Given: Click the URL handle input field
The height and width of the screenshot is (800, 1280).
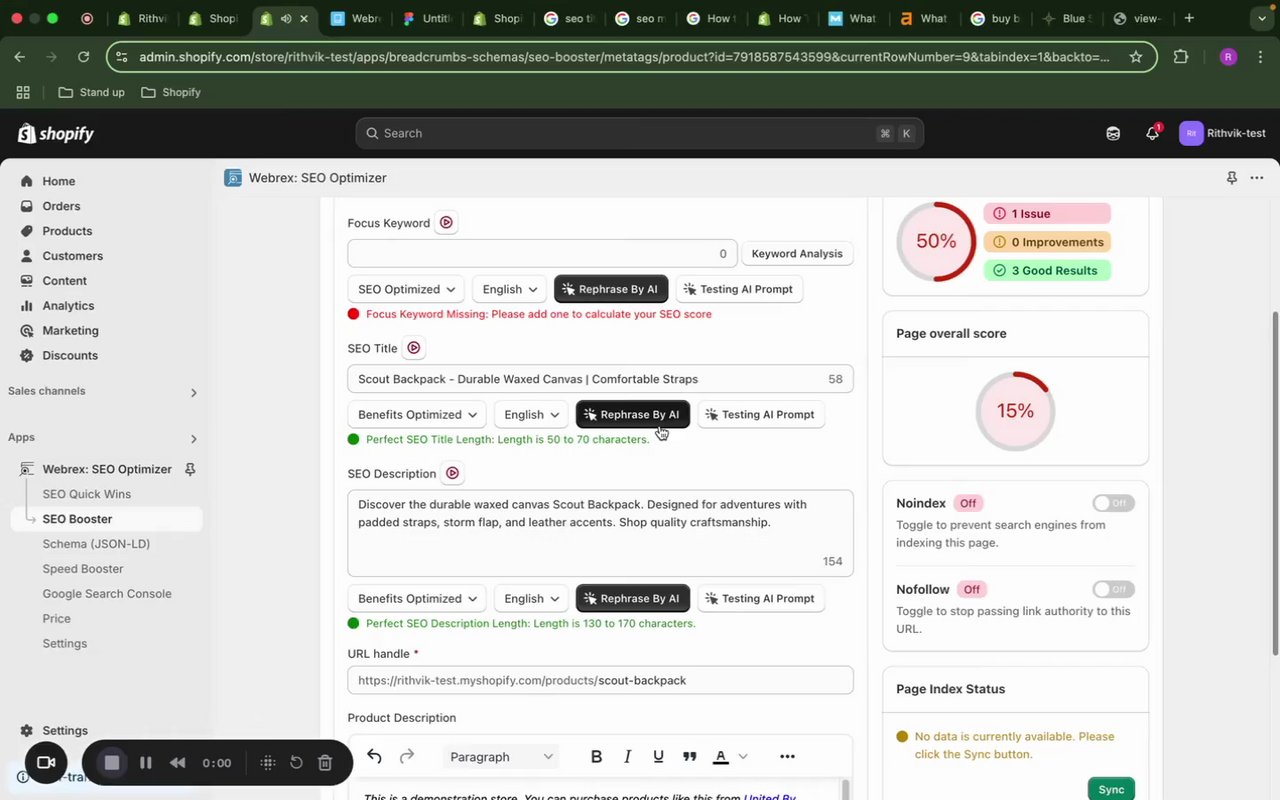Looking at the screenshot, I should 600,680.
